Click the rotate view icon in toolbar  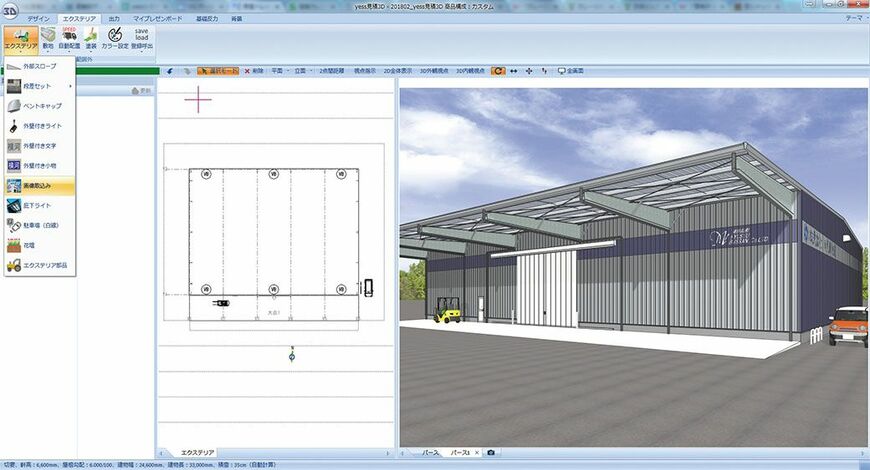tap(498, 71)
